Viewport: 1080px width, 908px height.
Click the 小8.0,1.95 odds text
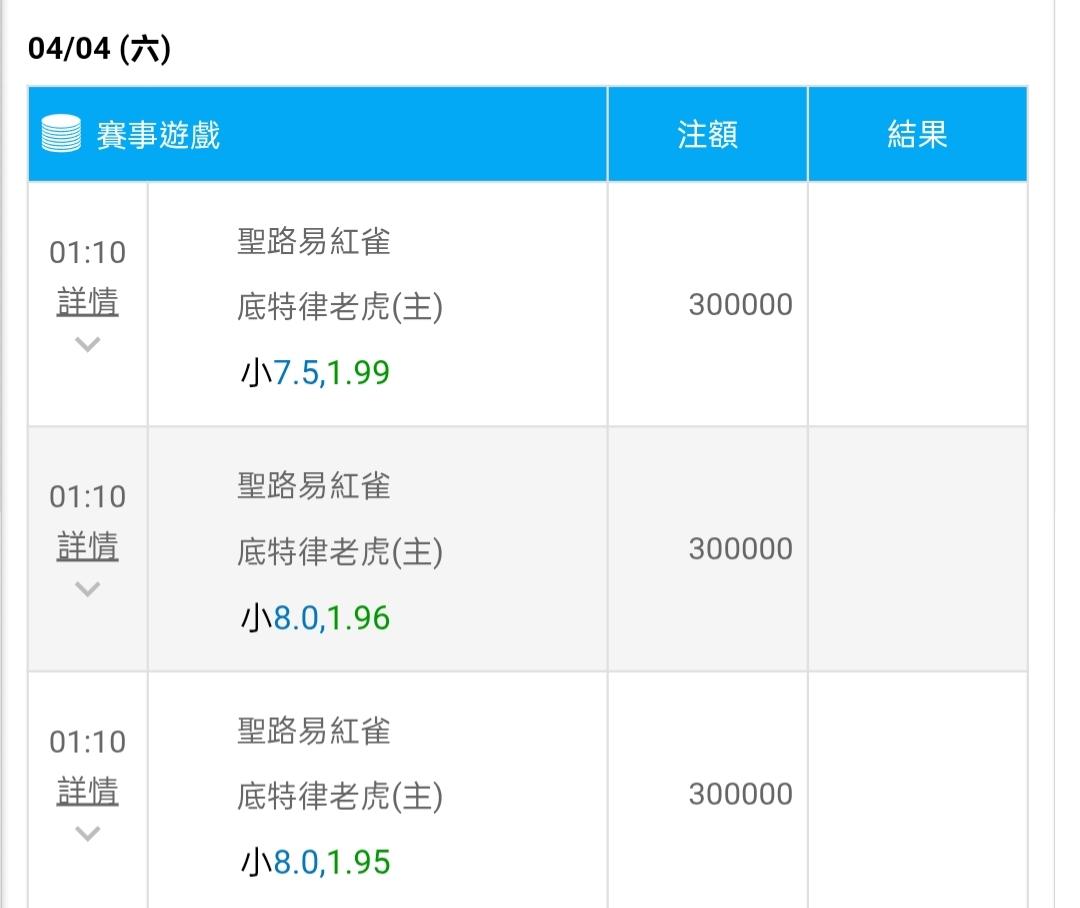(315, 862)
